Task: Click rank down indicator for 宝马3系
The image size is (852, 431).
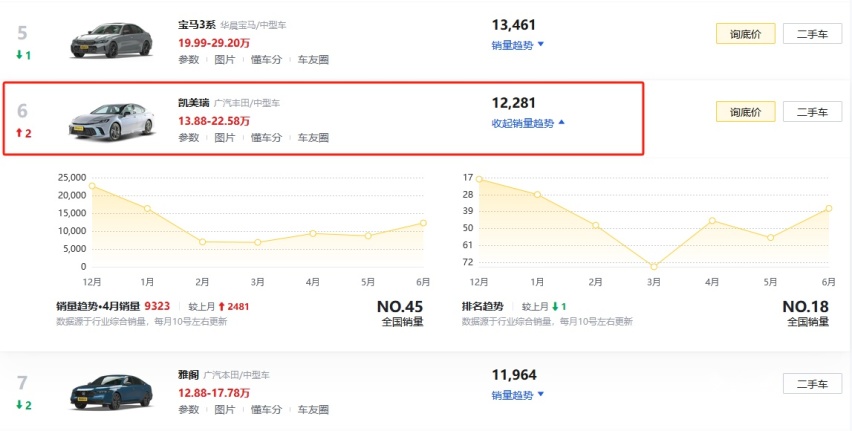Action: click(x=23, y=55)
